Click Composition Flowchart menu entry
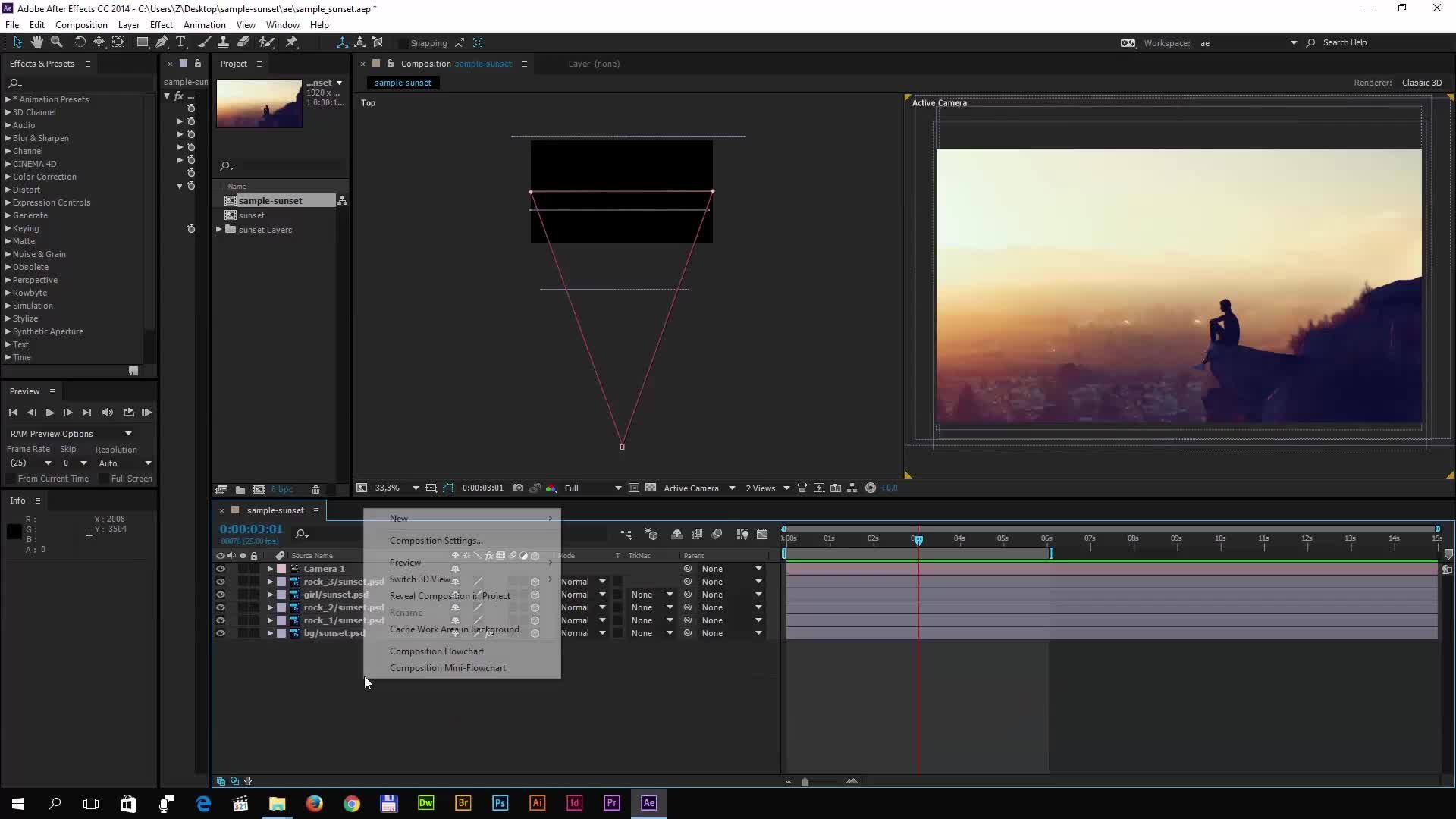 click(x=436, y=651)
